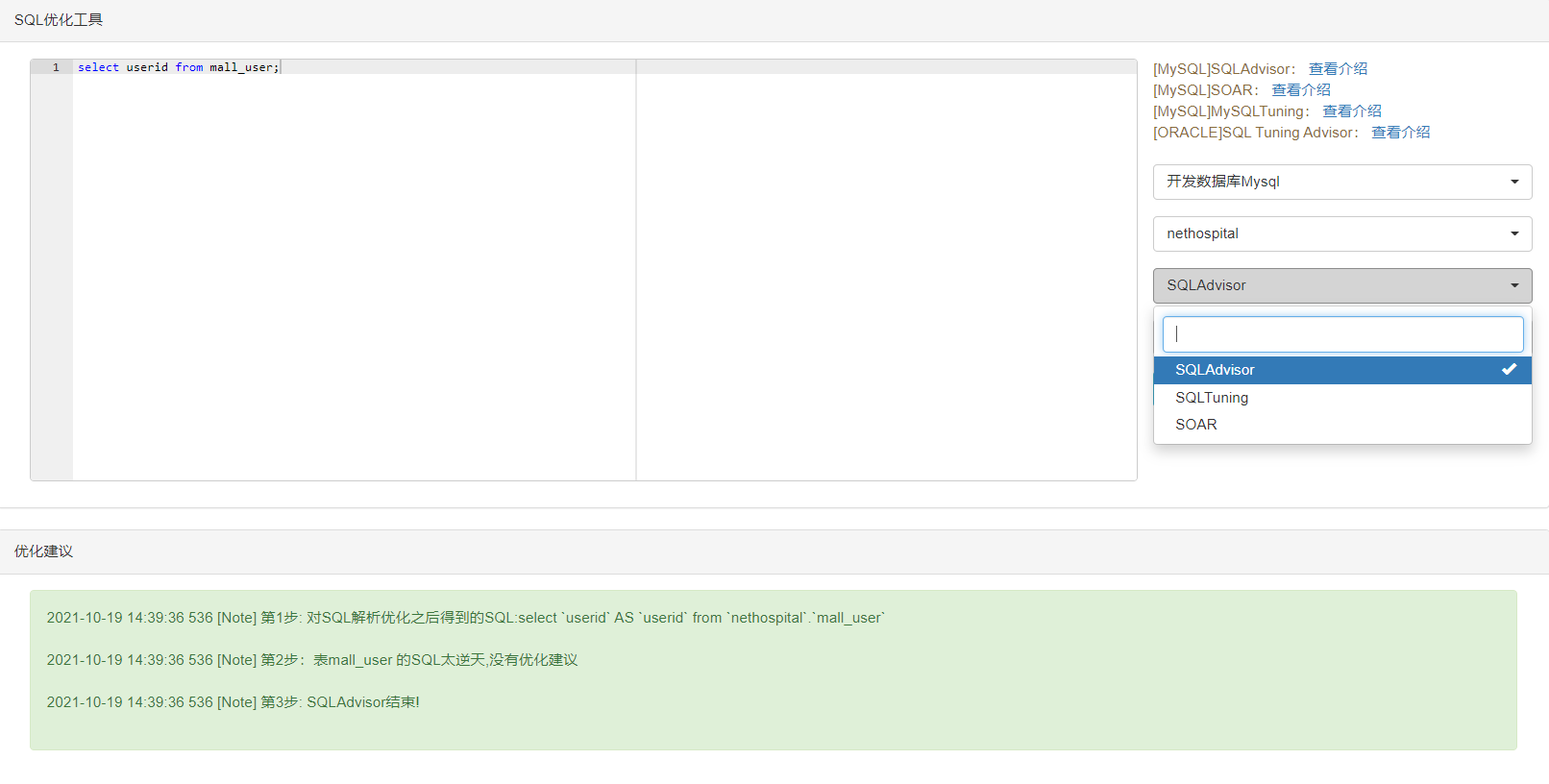Click the empty right half of the editor
This screenshot has width=1549, height=784.
pos(884,269)
